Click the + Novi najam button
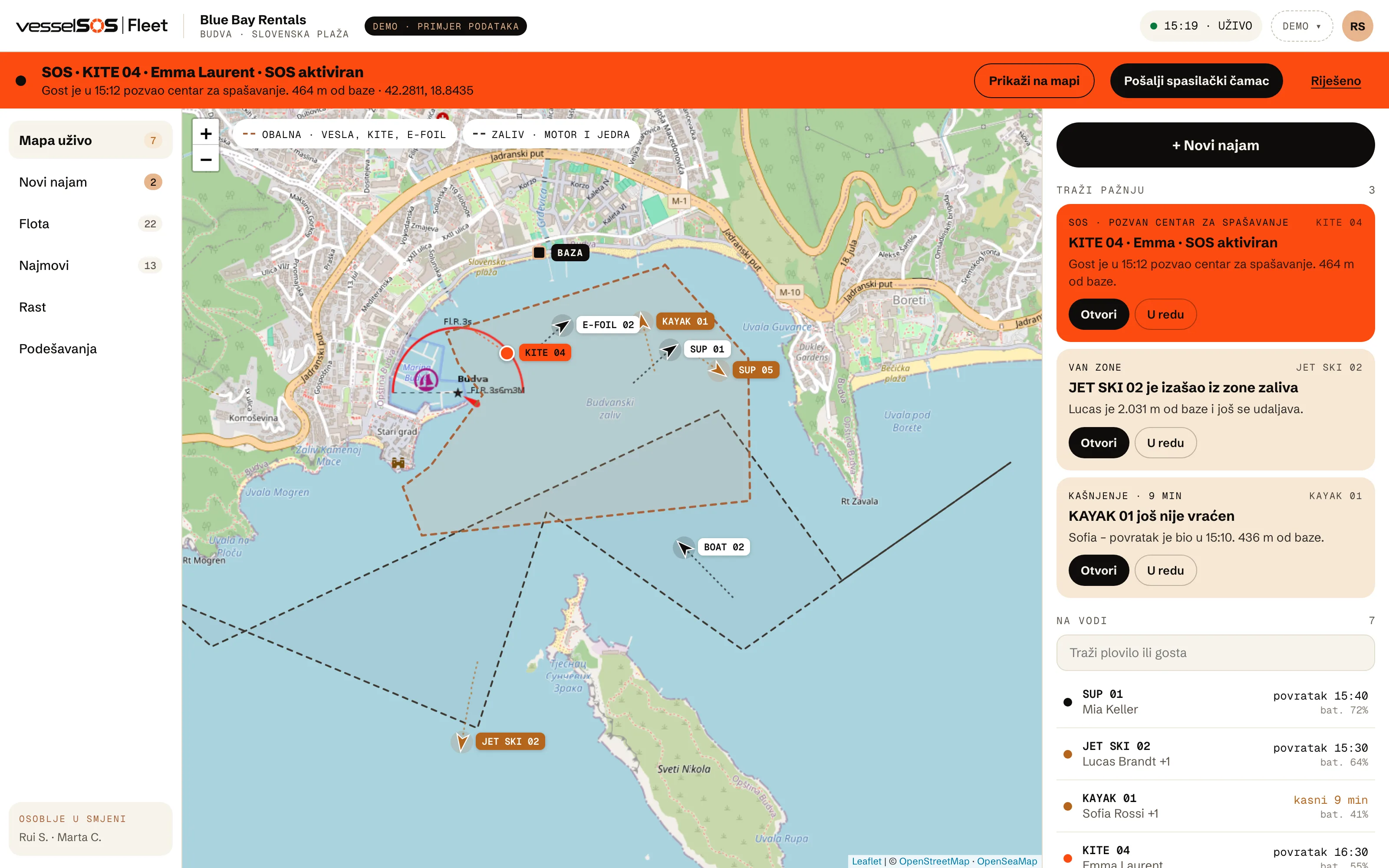The width and height of the screenshot is (1389, 868). 1215,145
